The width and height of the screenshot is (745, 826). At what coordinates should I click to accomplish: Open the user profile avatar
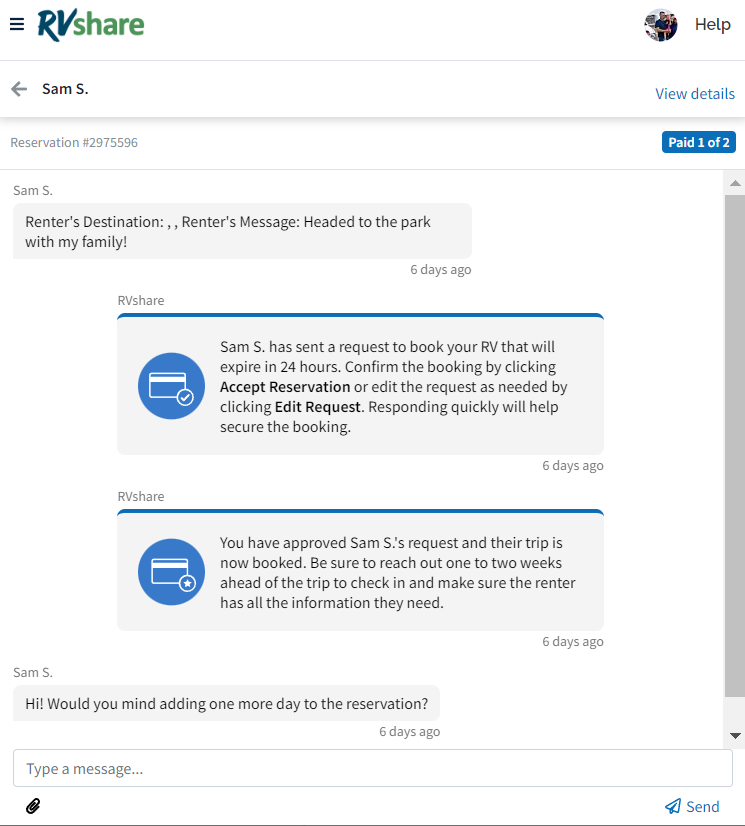pos(661,25)
